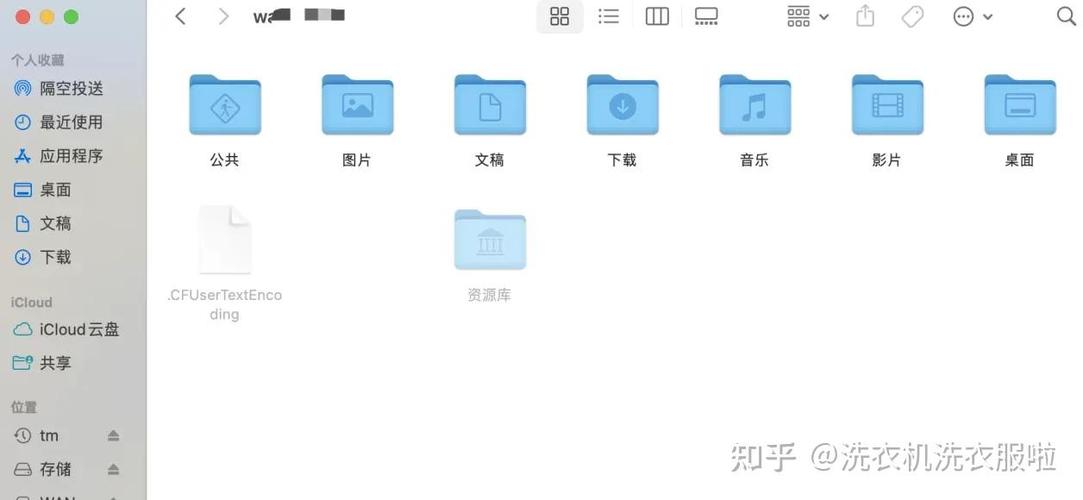1083x500 pixels.
Task: Click the 公共 folder name label
Action: [x=224, y=160]
